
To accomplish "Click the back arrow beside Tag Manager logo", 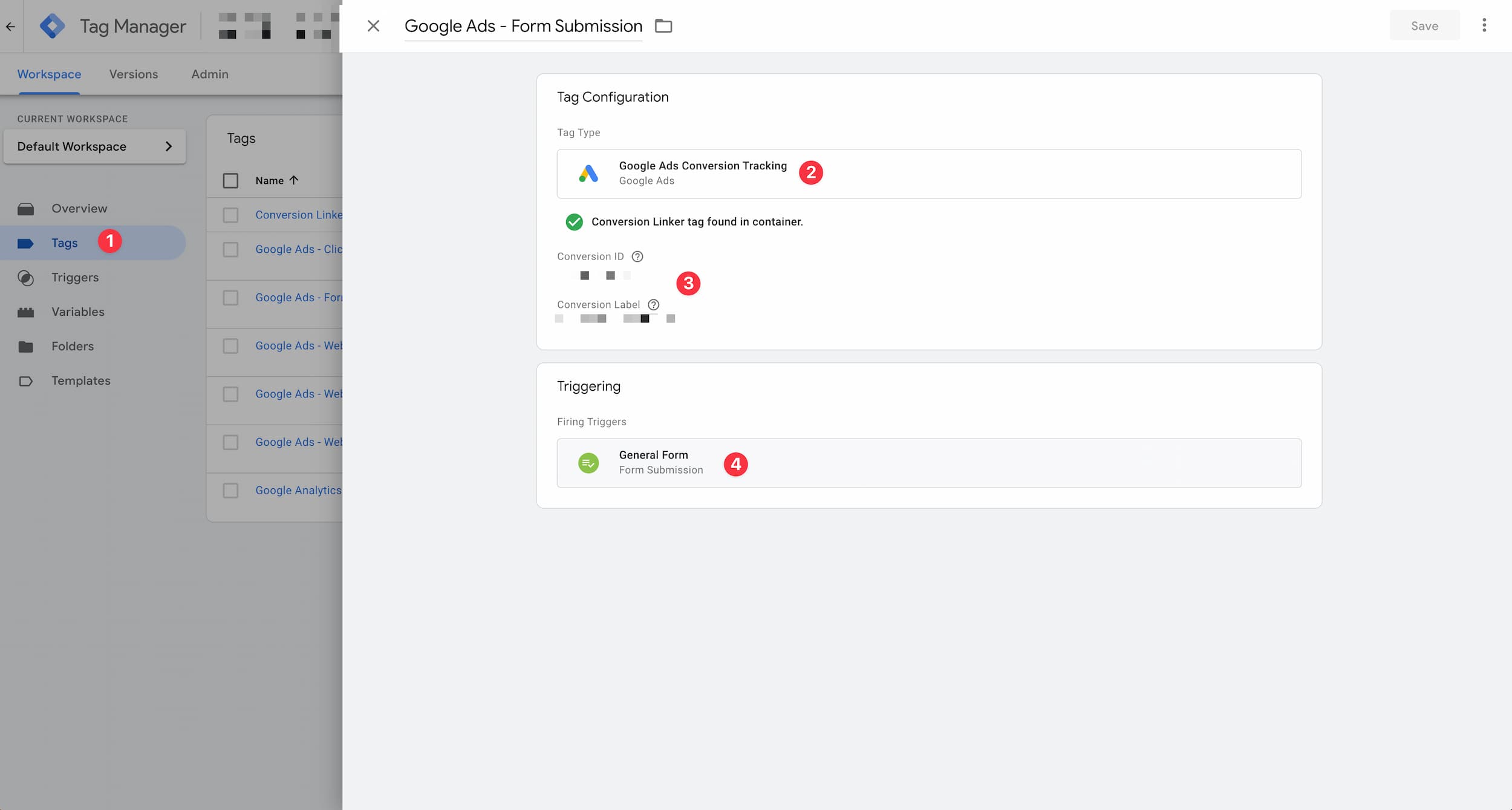I will pos(10,26).
